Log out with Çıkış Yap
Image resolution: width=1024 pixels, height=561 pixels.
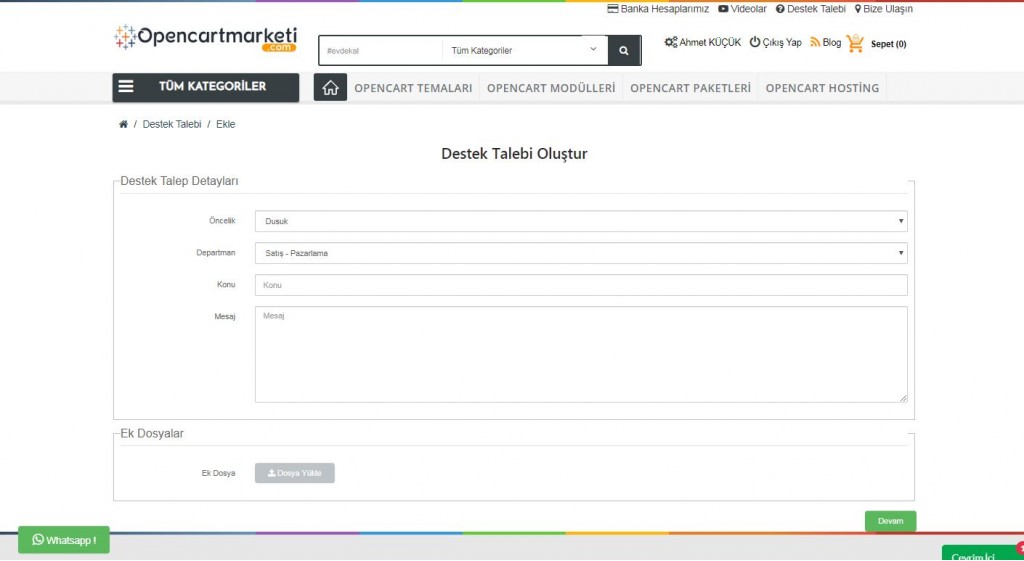click(x=775, y=43)
